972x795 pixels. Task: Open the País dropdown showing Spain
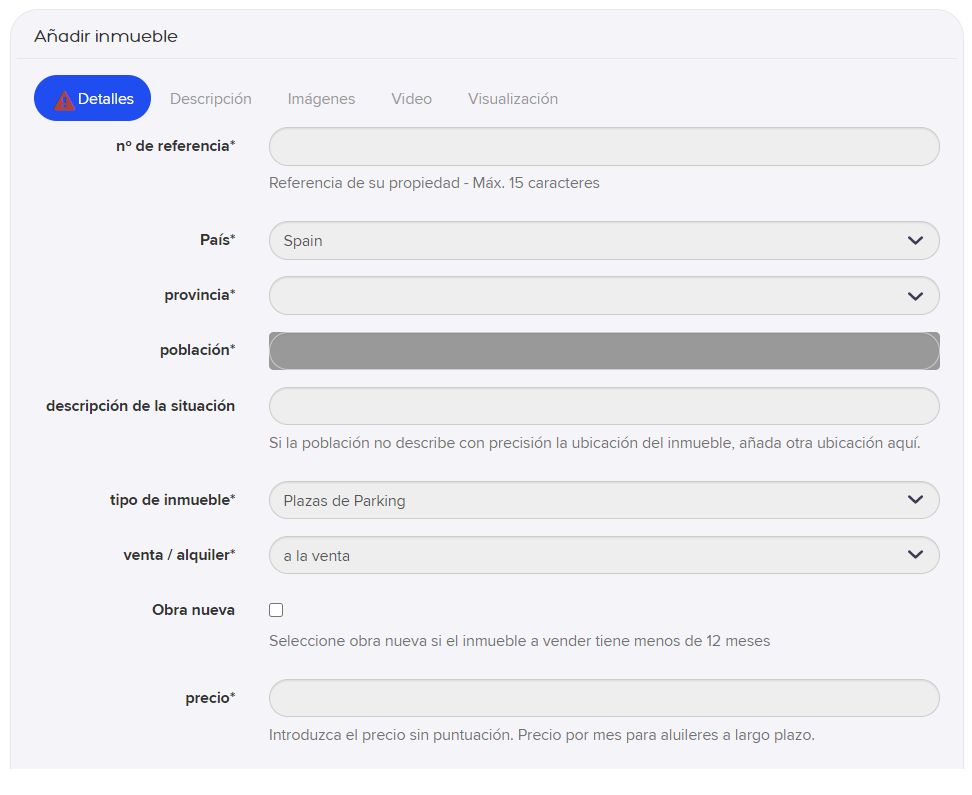(x=604, y=241)
